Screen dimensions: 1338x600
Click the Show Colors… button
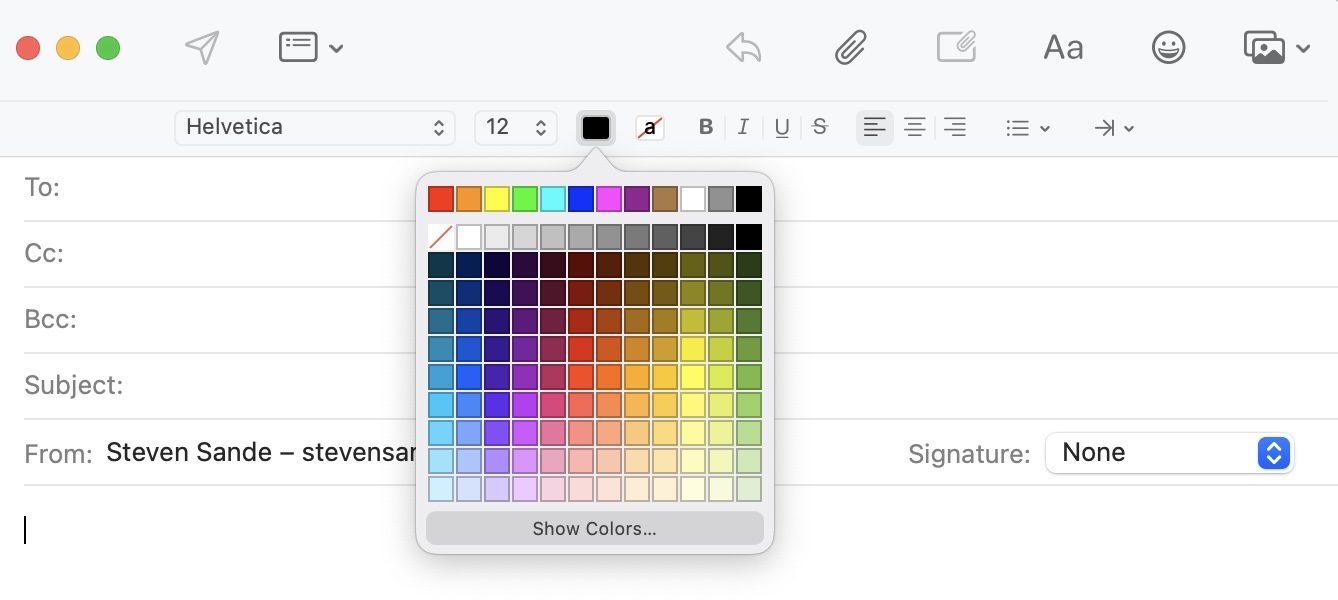coord(594,529)
